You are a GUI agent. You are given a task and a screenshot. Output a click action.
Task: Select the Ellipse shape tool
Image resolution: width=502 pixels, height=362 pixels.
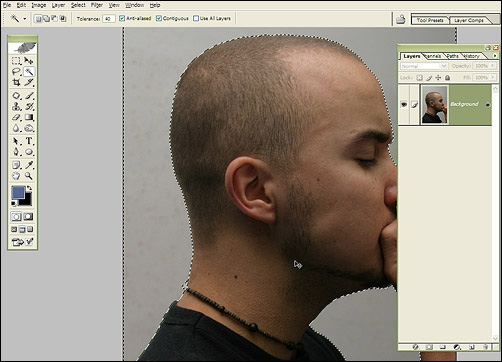coord(29,152)
